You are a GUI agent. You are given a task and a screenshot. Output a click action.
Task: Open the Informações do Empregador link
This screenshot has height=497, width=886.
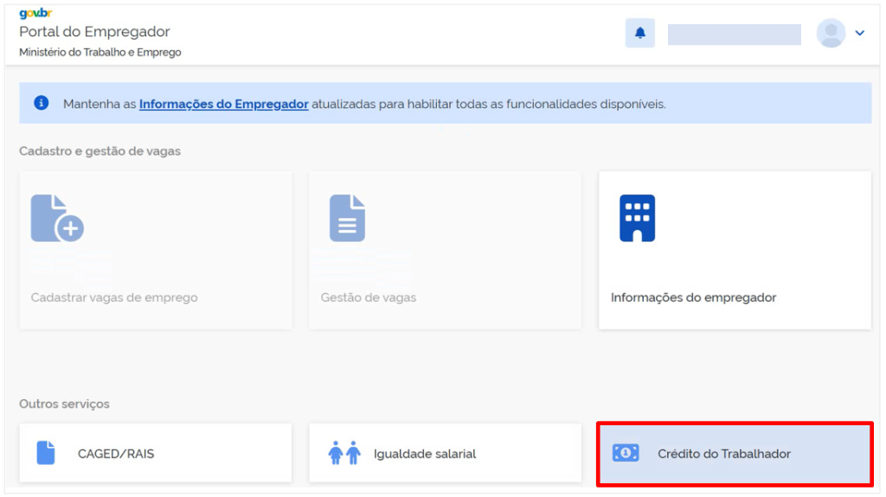[x=224, y=104]
